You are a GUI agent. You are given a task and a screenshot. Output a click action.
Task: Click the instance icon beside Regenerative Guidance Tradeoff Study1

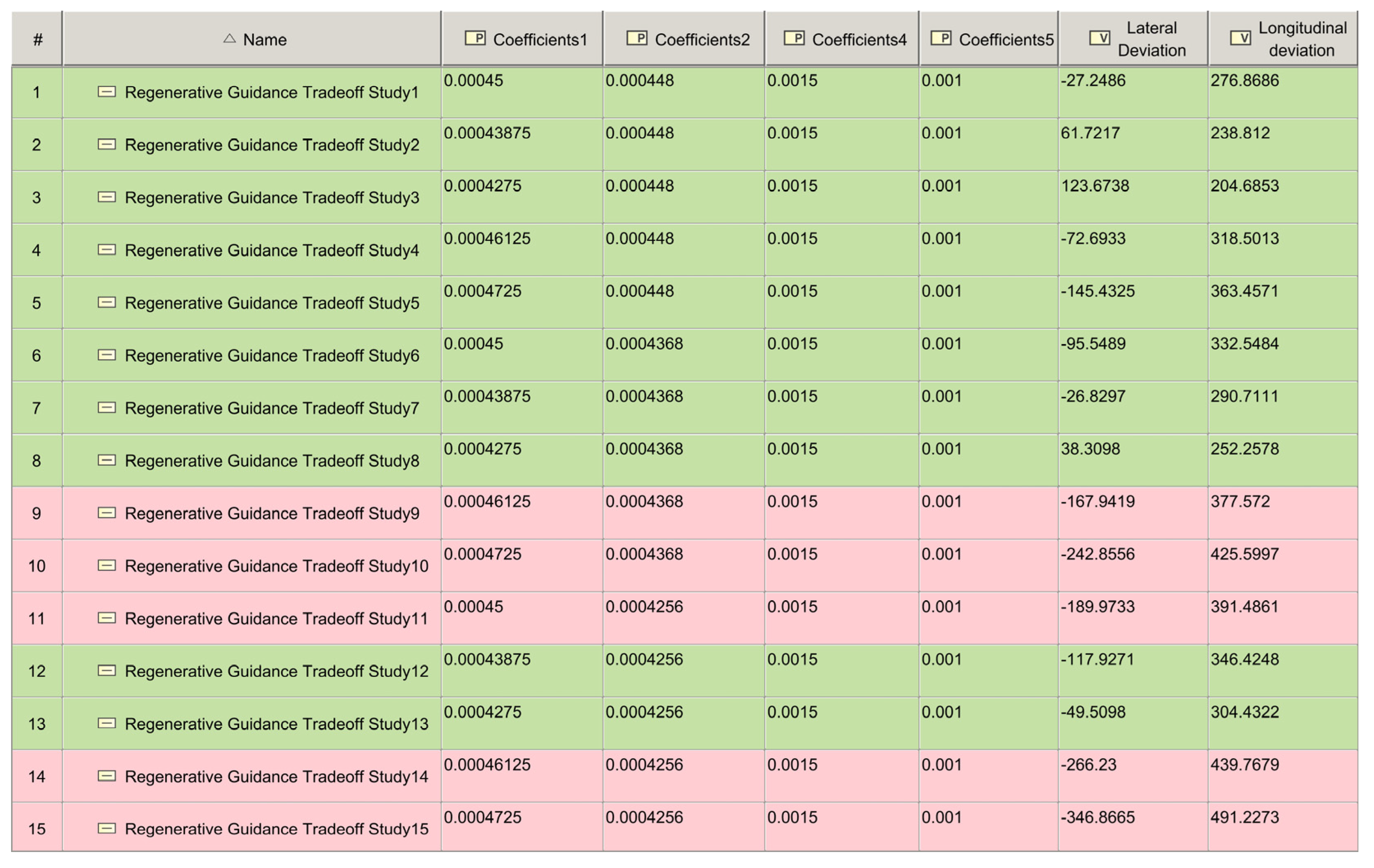pos(107,92)
